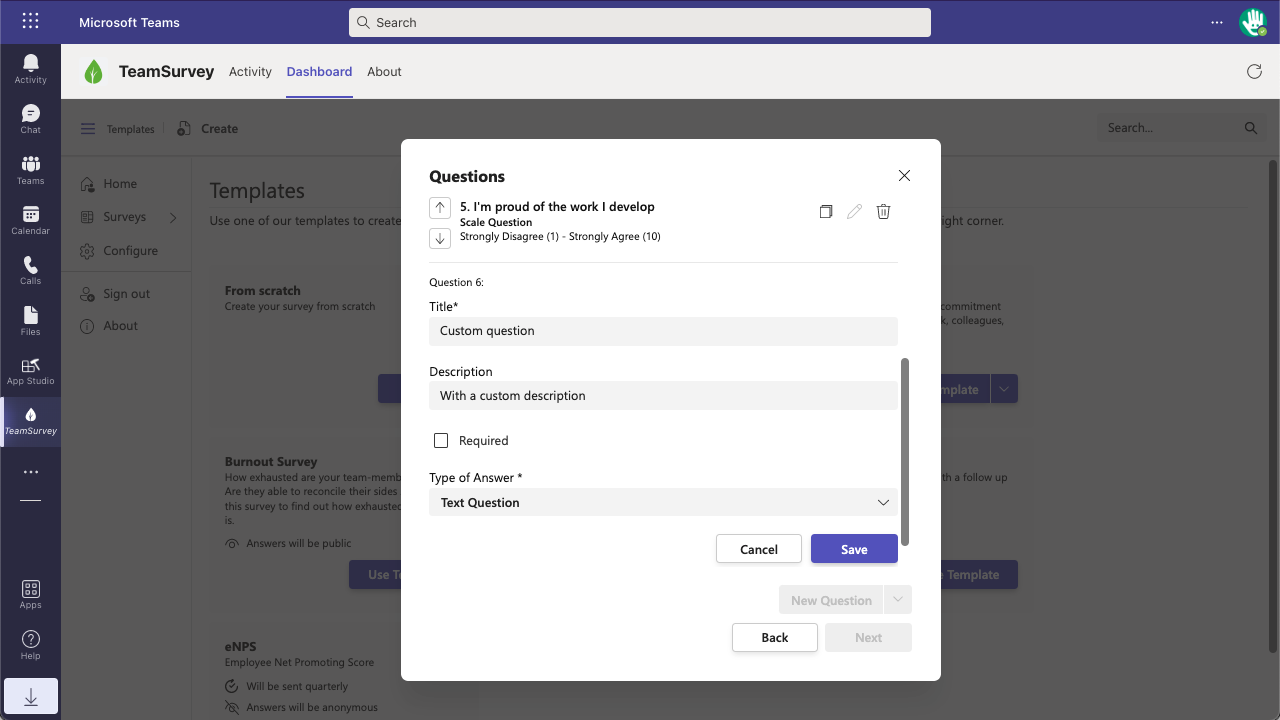
Task: Check the Required checkbox
Action: coord(441,441)
